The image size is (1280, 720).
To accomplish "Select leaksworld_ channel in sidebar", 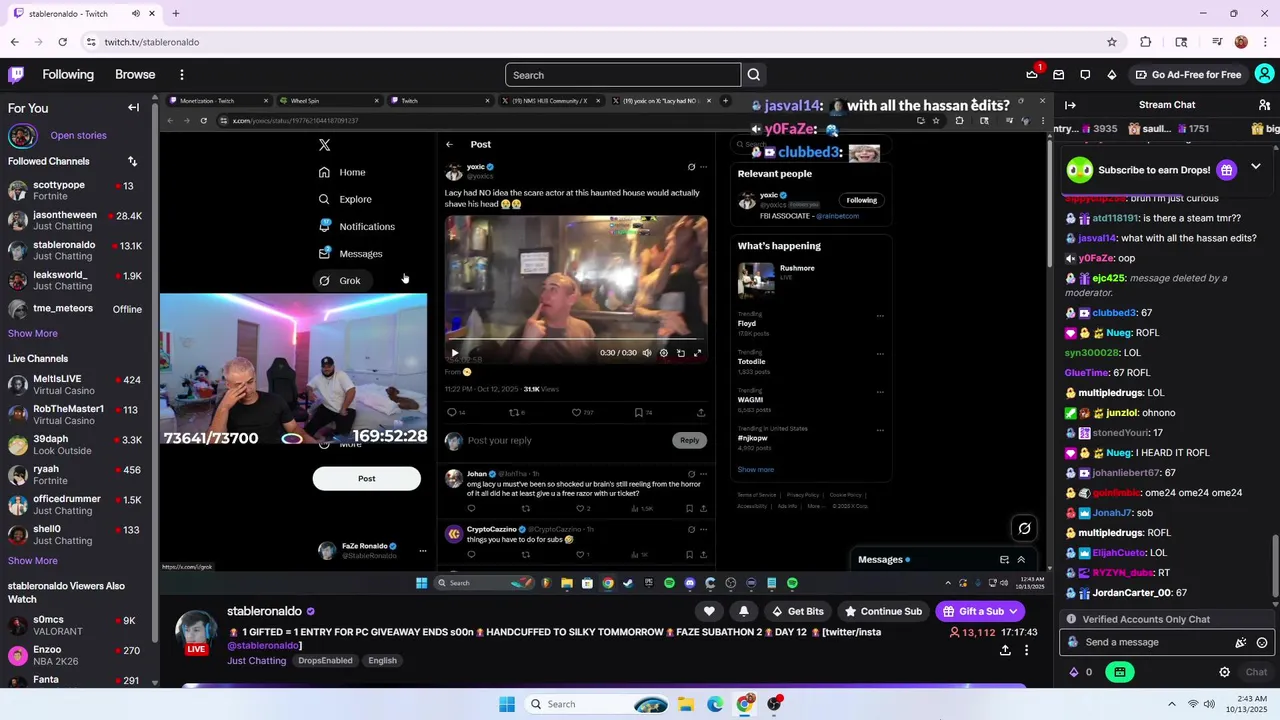I will [x=76, y=281].
